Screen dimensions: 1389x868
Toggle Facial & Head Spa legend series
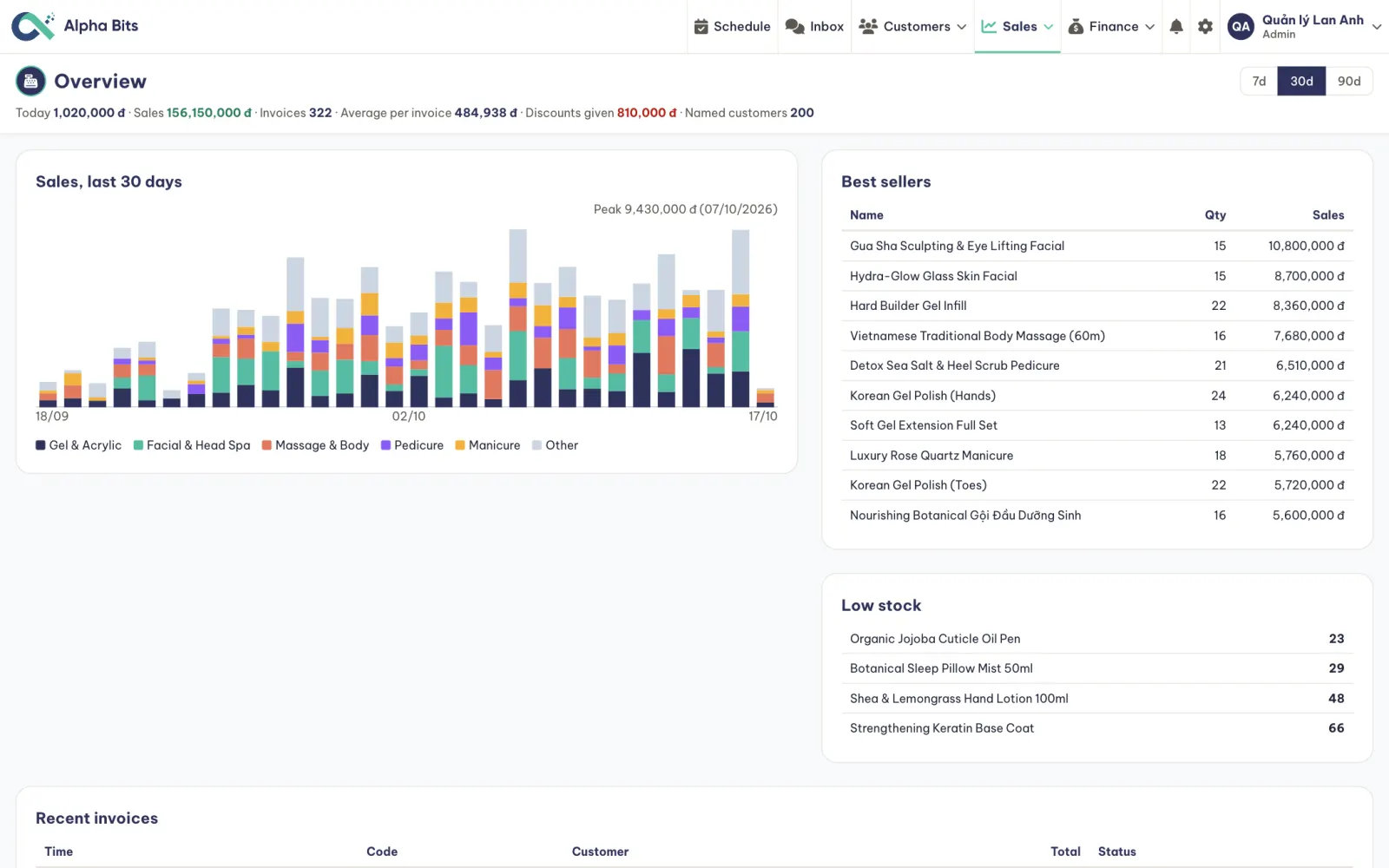(192, 445)
